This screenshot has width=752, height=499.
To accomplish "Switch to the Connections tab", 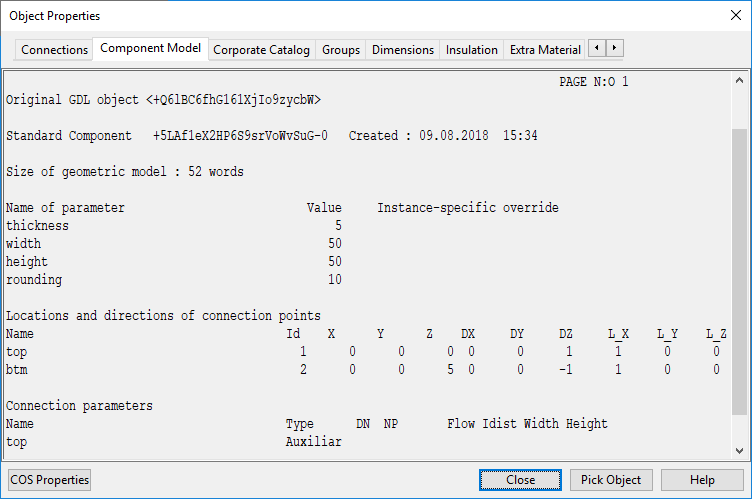I will pyautogui.click(x=54, y=49).
